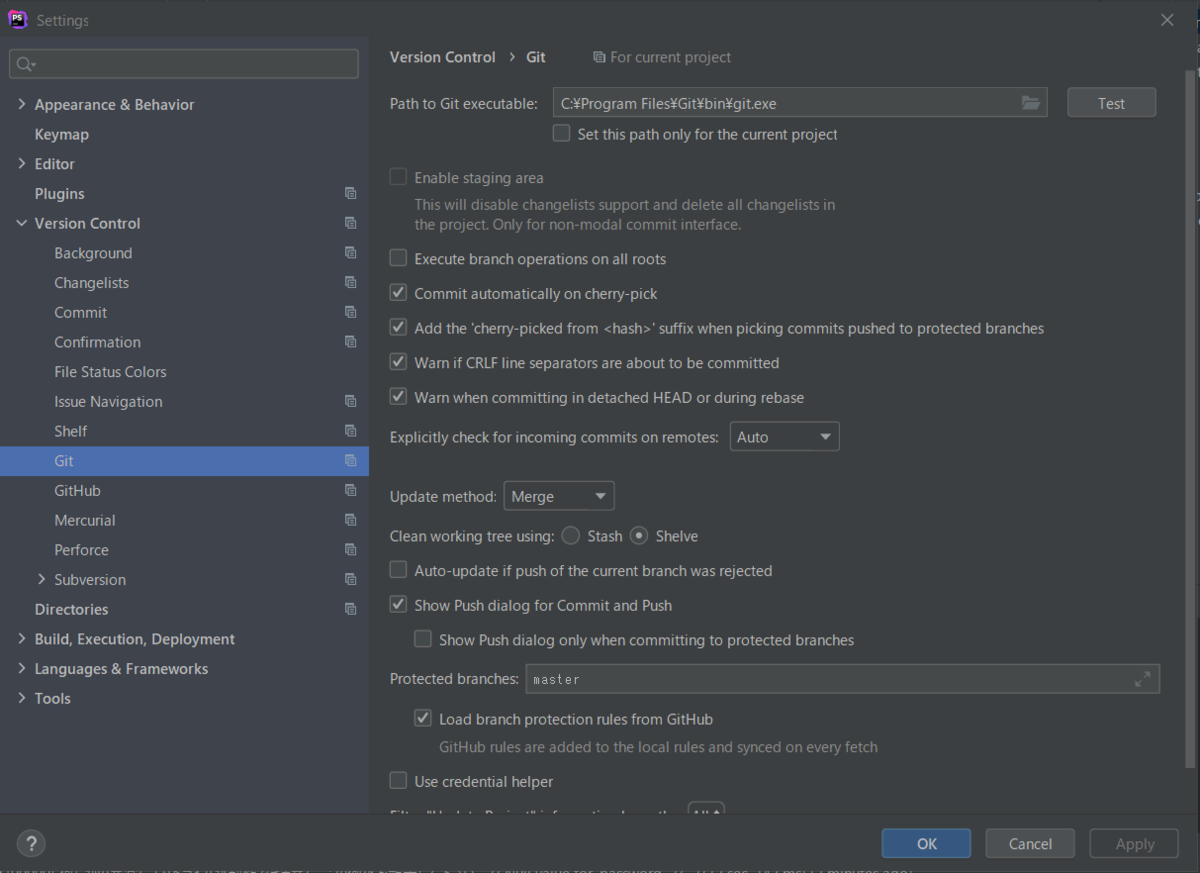Click the settings panel vertical scrollbar
Screen dimensions: 1200x873
click(x=1189, y=420)
